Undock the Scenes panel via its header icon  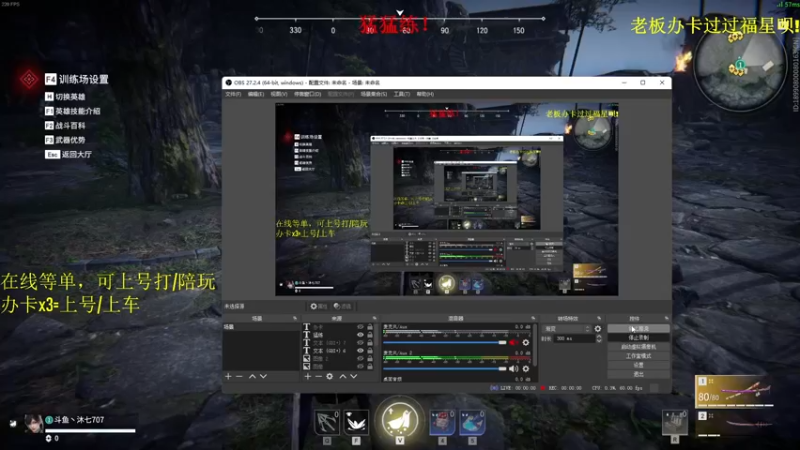tap(294, 318)
